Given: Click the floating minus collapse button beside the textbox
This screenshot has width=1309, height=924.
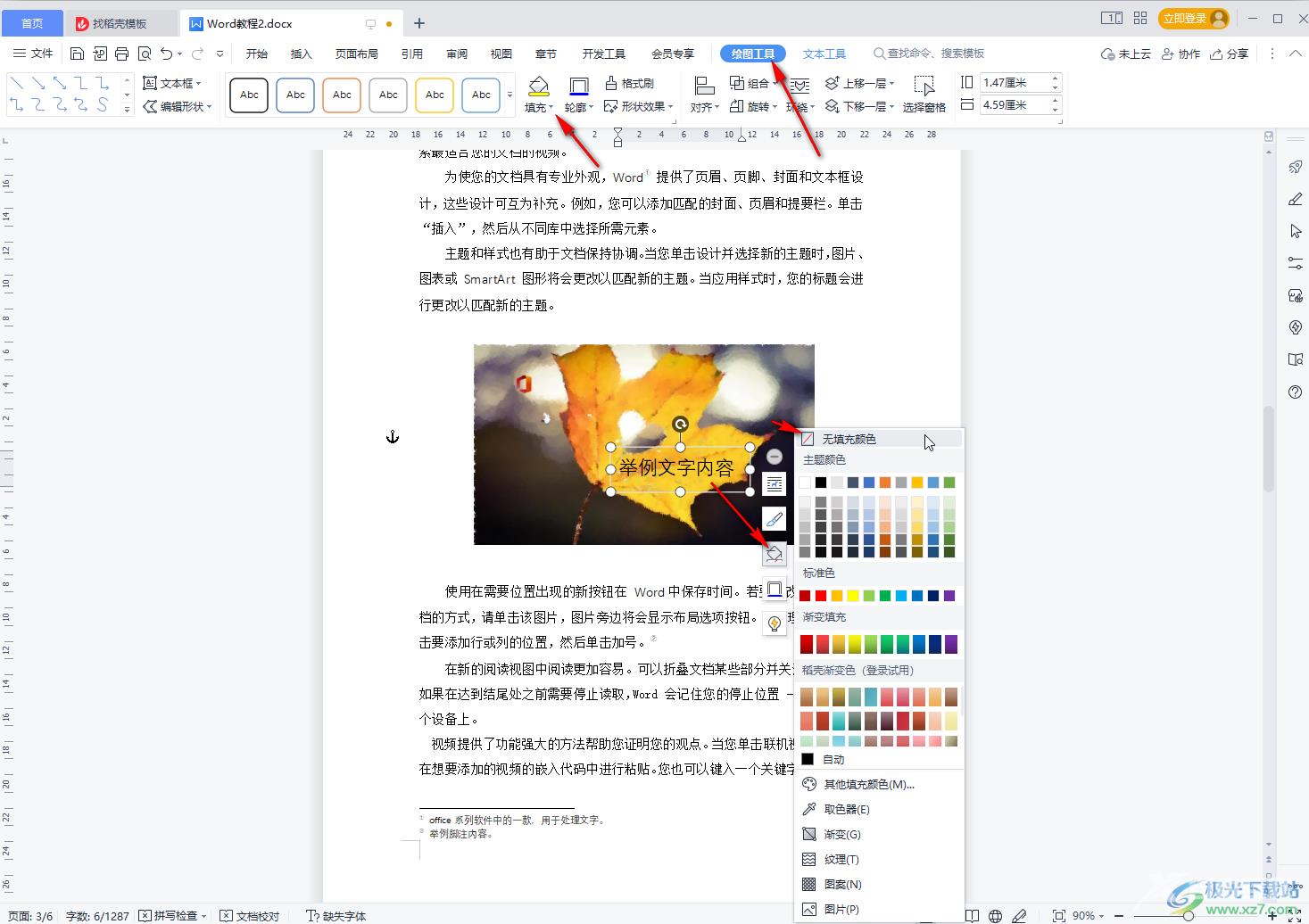Looking at the screenshot, I should 775,457.
